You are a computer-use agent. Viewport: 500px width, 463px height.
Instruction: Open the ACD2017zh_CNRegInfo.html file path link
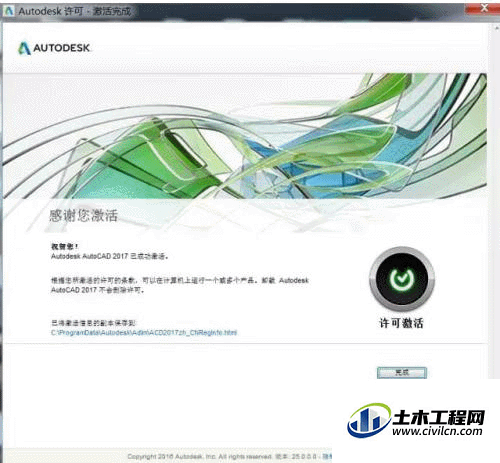(144, 332)
